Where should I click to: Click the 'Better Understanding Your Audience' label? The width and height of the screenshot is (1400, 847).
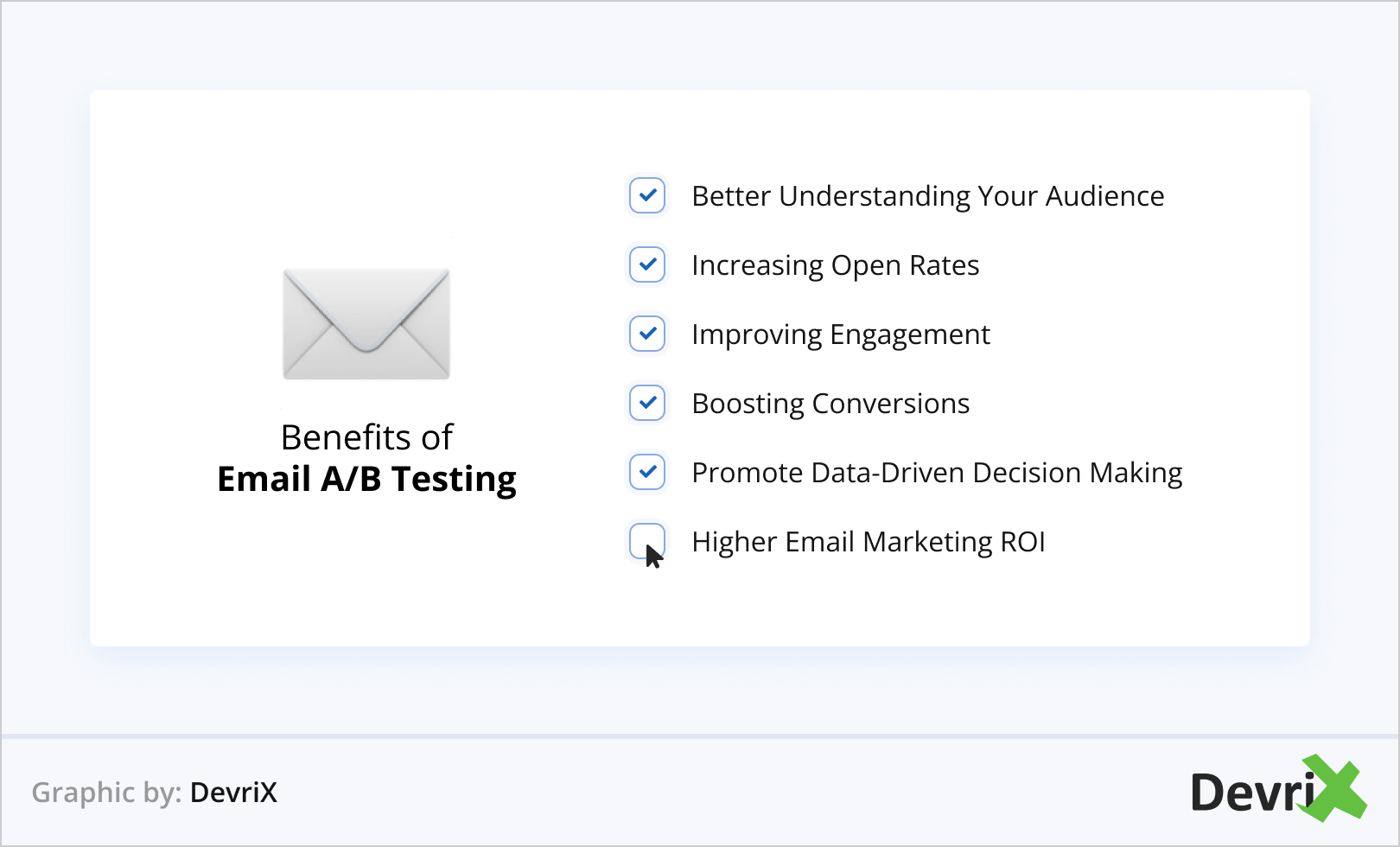pyautogui.click(x=927, y=196)
